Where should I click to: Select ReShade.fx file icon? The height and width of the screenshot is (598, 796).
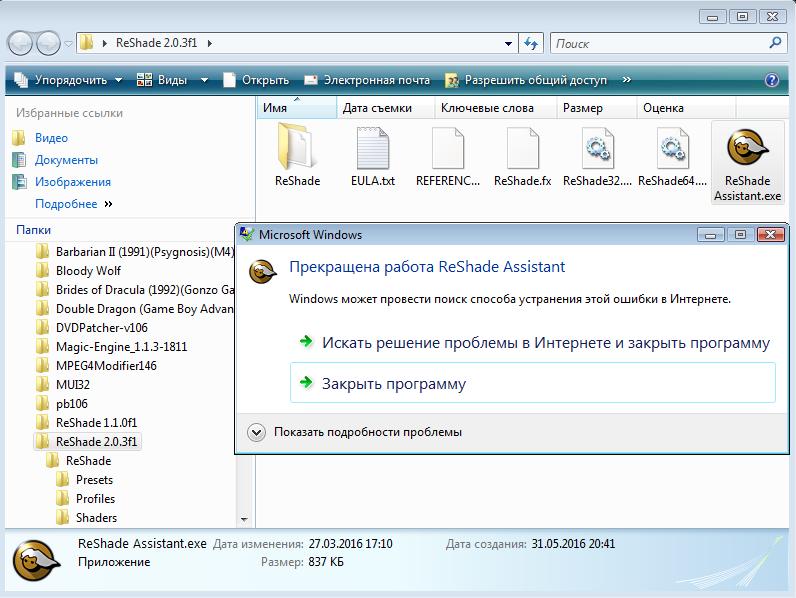tap(523, 148)
